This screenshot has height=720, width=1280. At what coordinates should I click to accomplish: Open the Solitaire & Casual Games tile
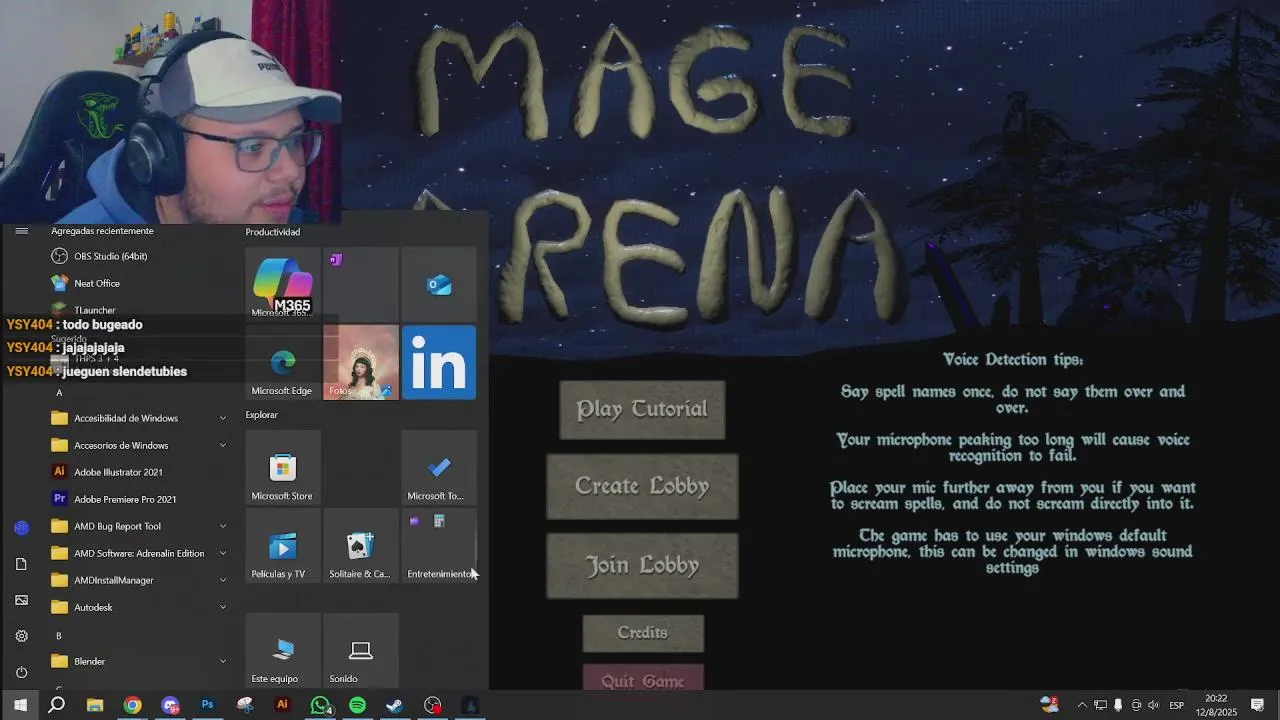361,546
